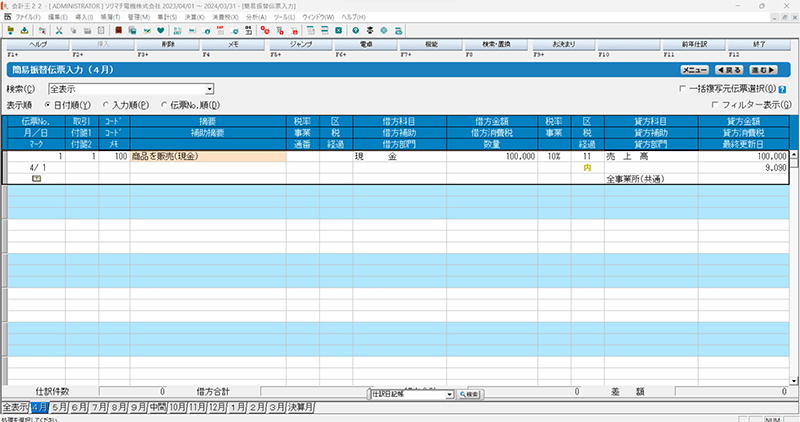Open the 決算(K) menu

[x=194, y=18]
